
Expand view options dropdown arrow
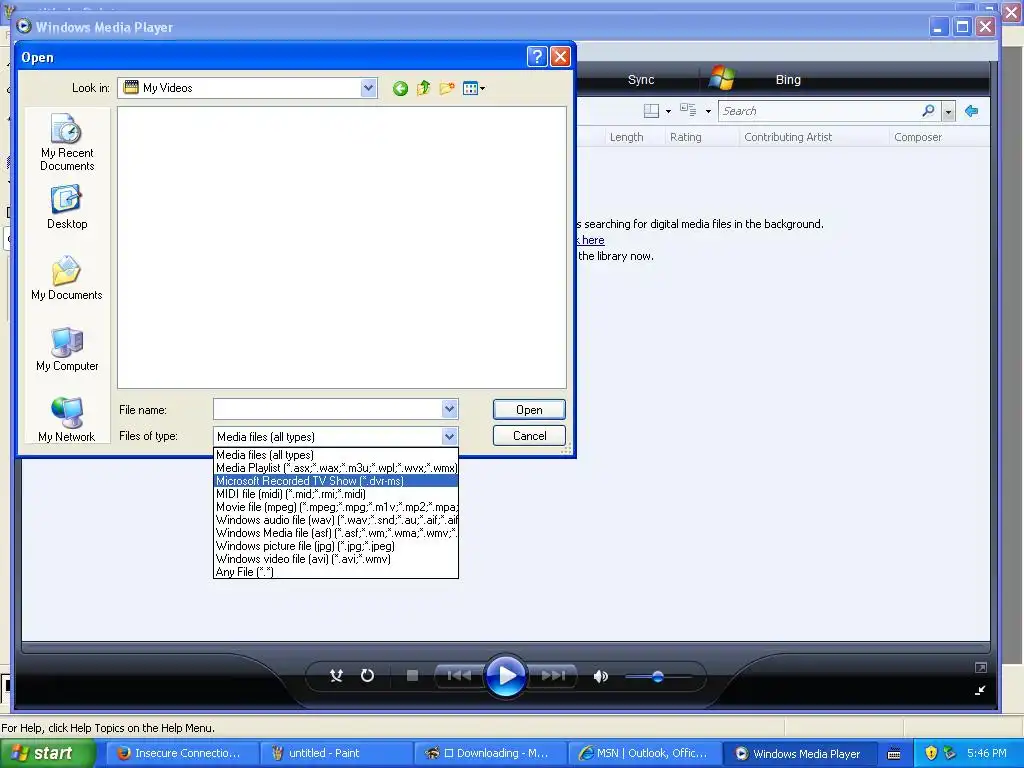tap(708, 112)
